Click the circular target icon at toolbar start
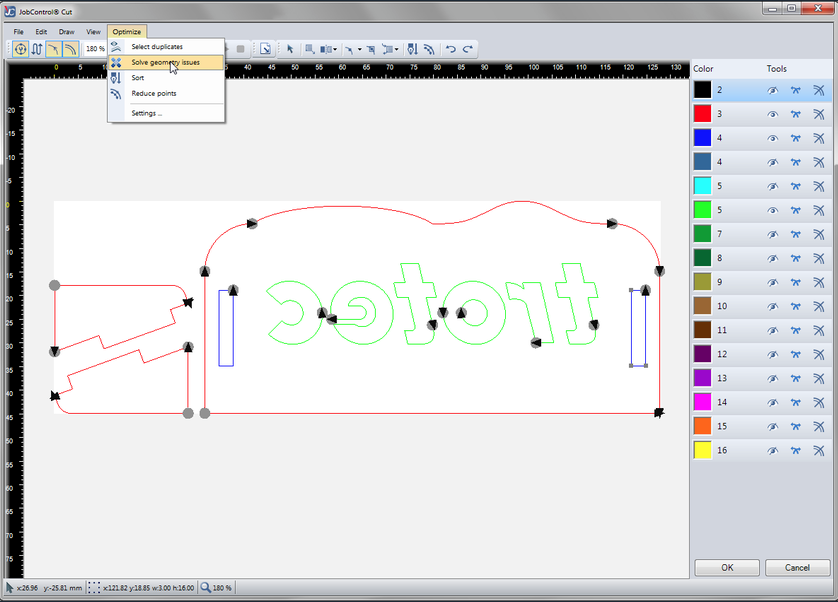The height and width of the screenshot is (602, 838). pyautogui.click(x=20, y=48)
